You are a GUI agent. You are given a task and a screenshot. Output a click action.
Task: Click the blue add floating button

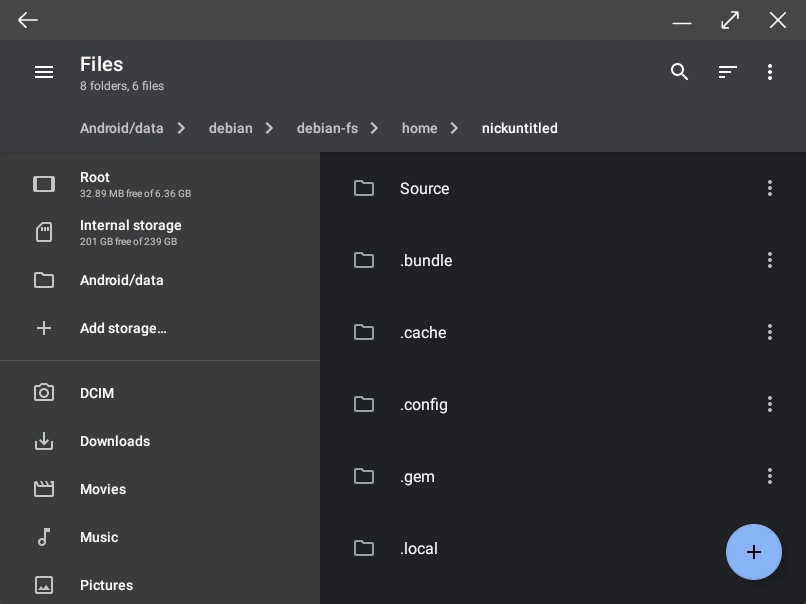[754, 552]
